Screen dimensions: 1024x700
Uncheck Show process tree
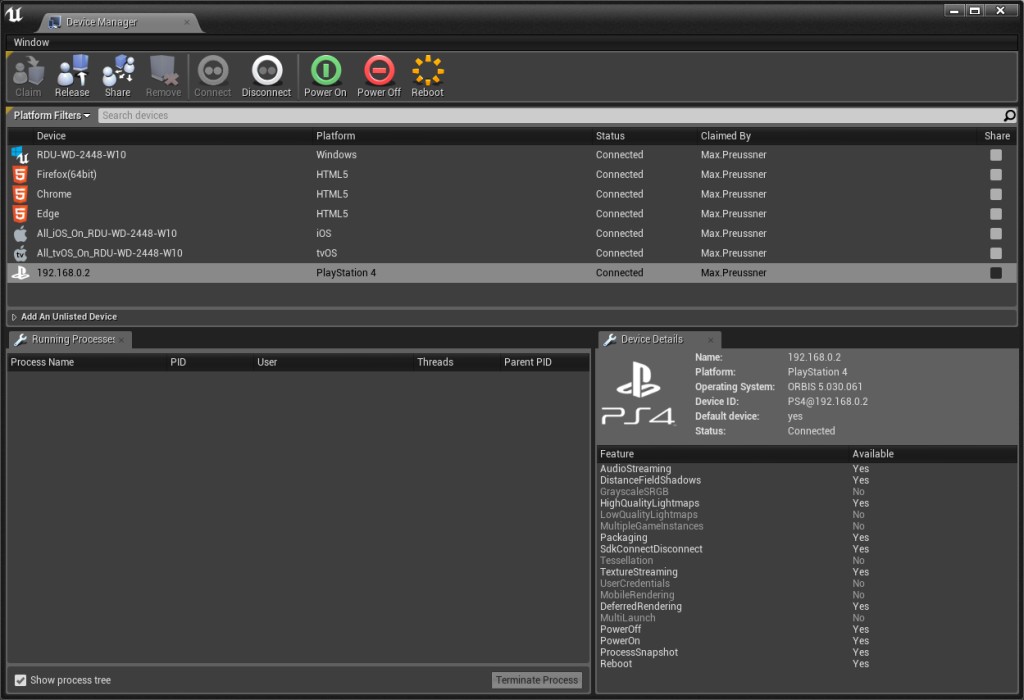pyautogui.click(x=21, y=680)
